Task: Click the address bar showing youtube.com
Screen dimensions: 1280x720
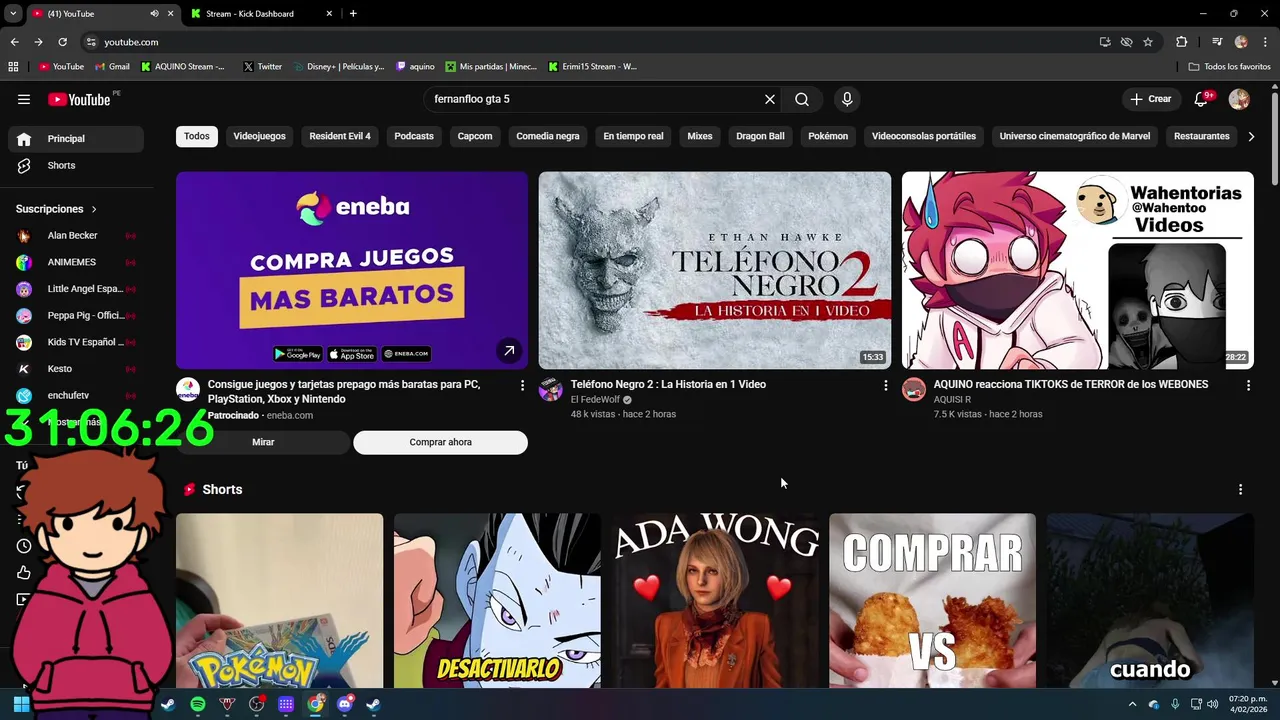Action: click(x=590, y=42)
